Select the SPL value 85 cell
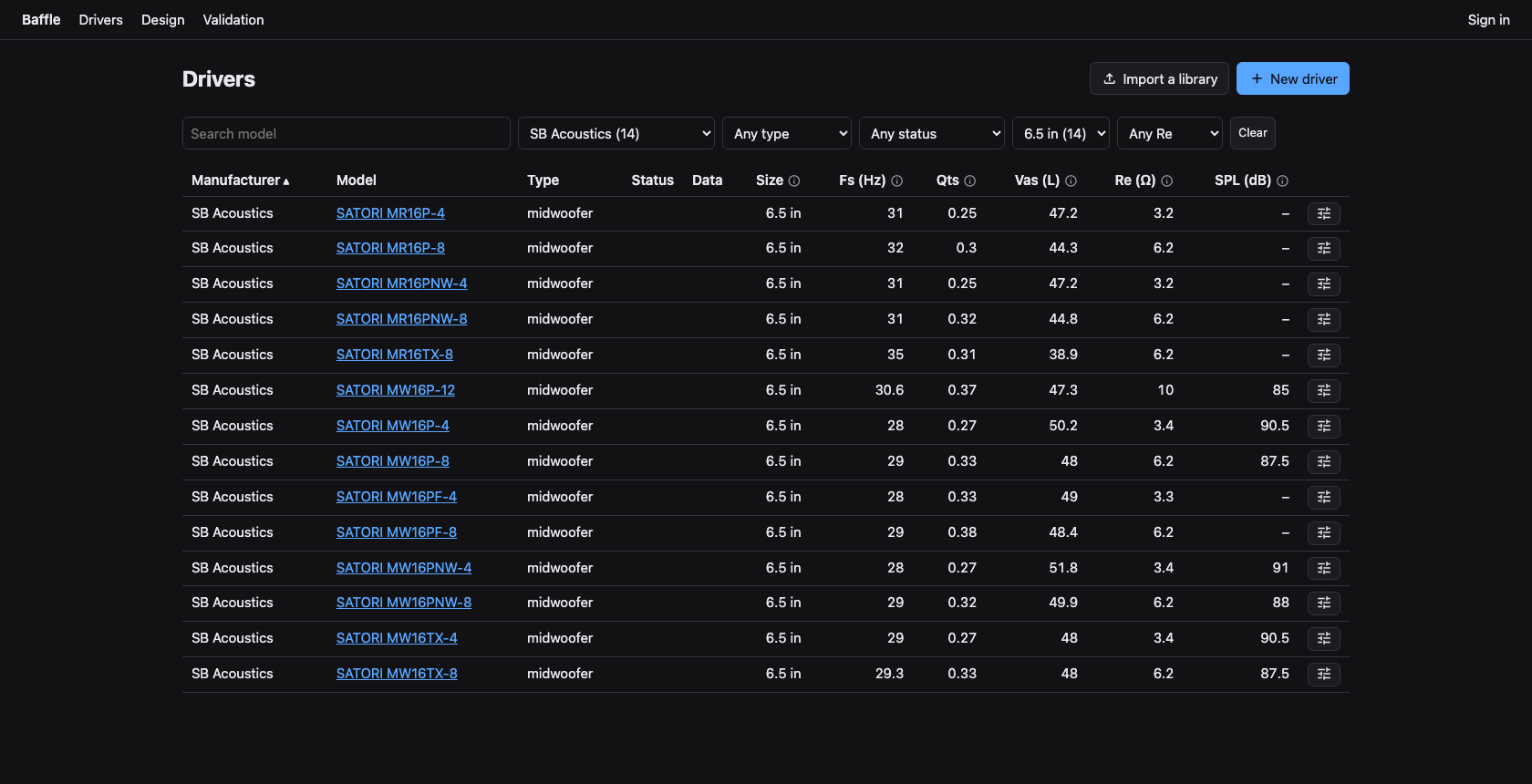Screen dimensions: 1532x784 (x=1280, y=390)
